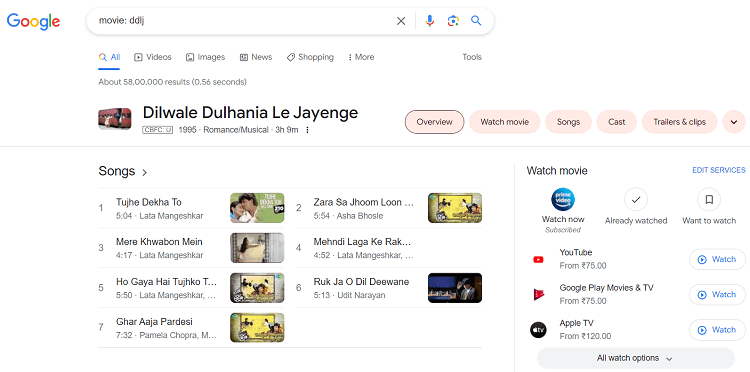Click the Prime Video Watch now icon
The height and width of the screenshot is (372, 750).
[563, 200]
